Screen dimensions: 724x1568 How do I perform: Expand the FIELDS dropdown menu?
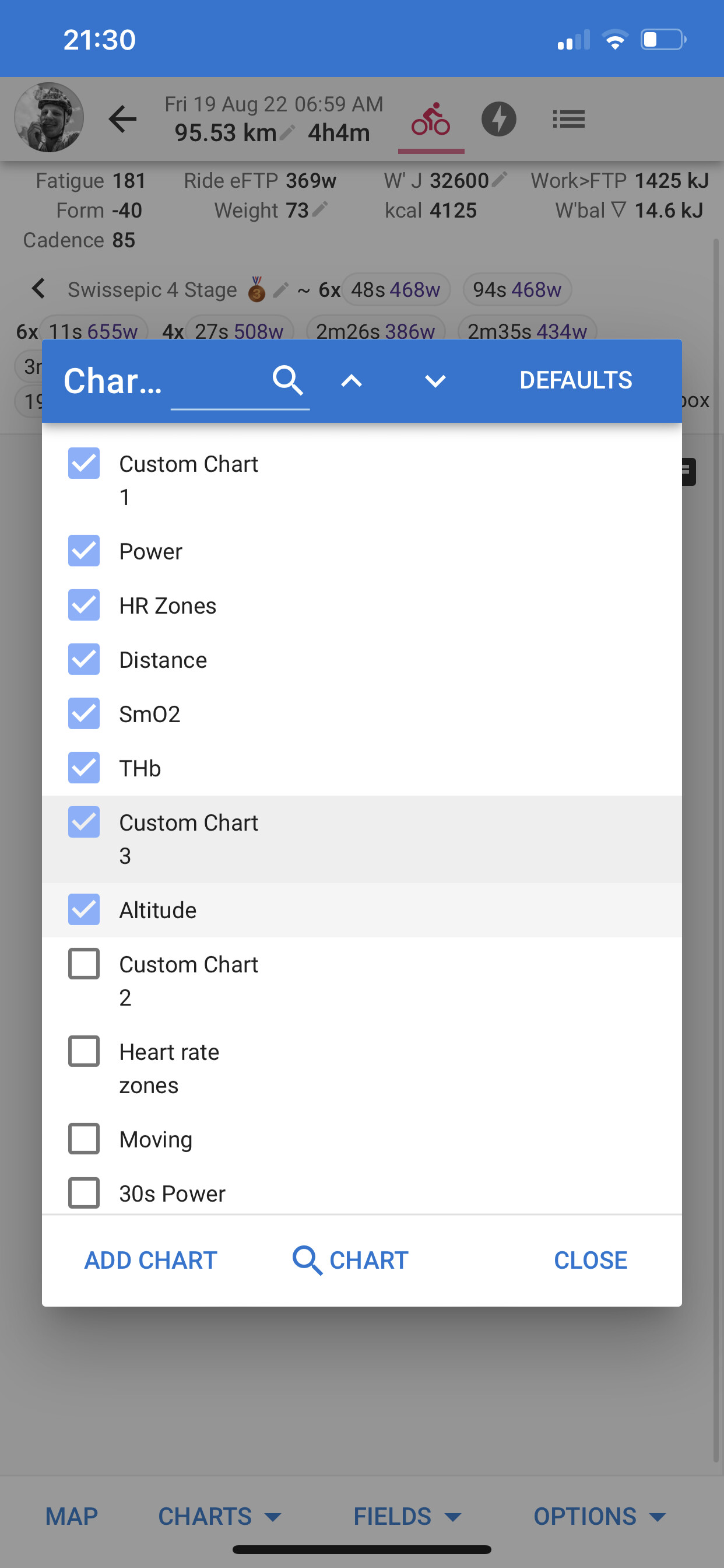click(407, 1516)
